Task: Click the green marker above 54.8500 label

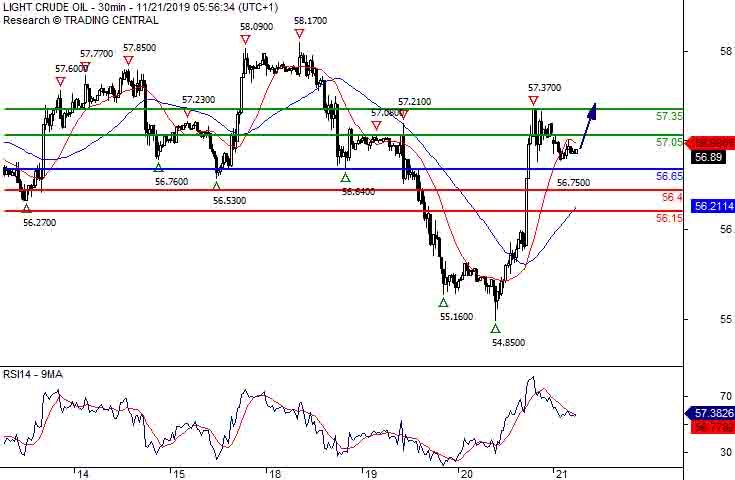Action: [x=496, y=329]
